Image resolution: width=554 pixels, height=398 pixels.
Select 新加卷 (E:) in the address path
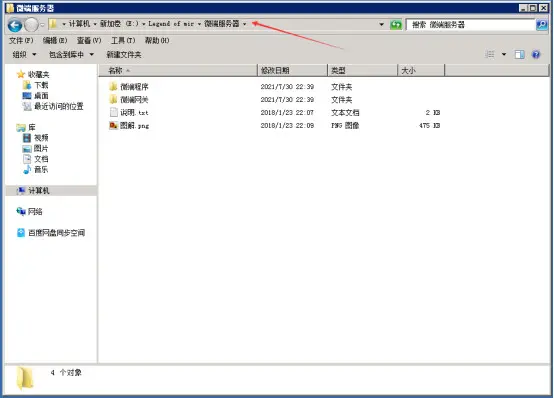pyautogui.click(x=119, y=24)
